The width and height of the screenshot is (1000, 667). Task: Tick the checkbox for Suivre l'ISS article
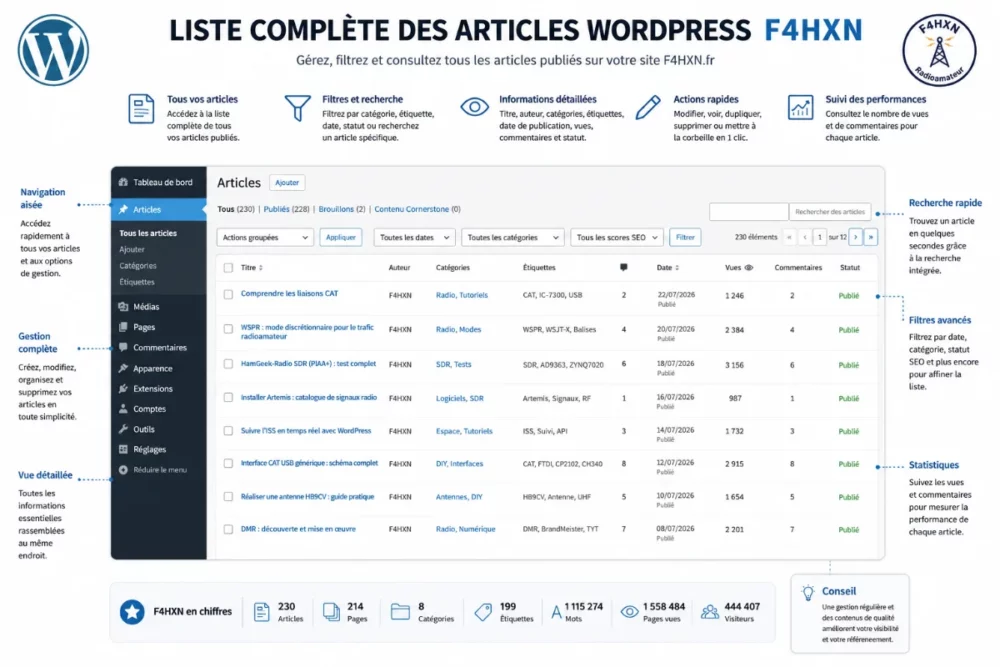228,431
